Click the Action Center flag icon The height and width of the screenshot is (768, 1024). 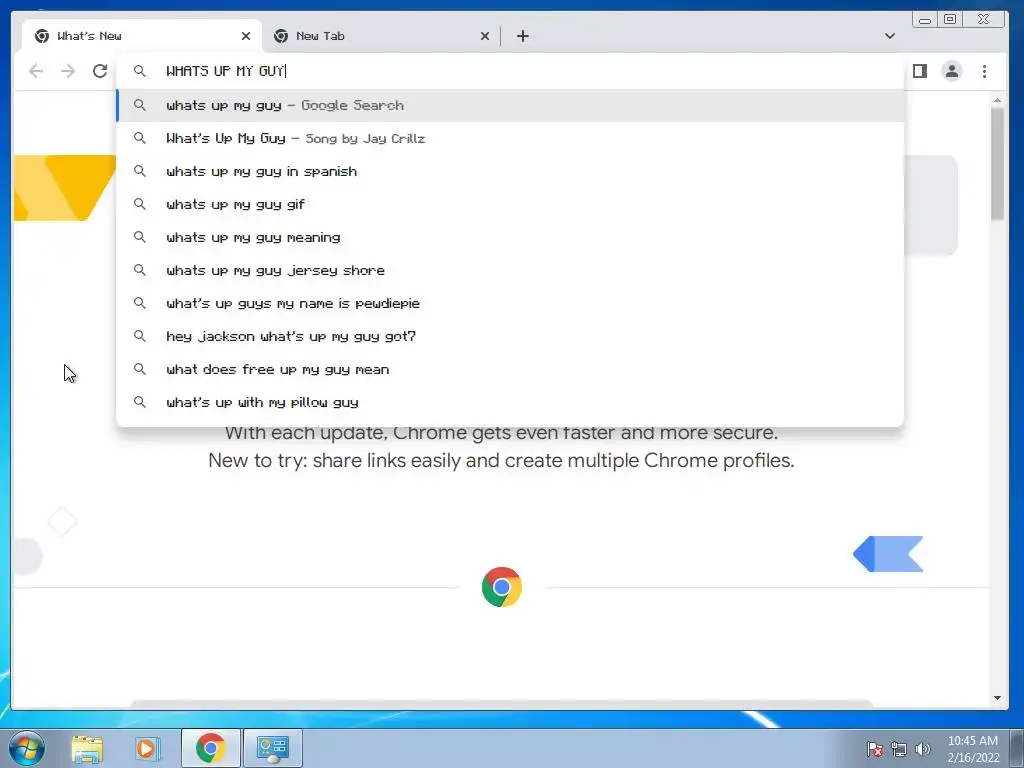pyautogui.click(x=875, y=749)
